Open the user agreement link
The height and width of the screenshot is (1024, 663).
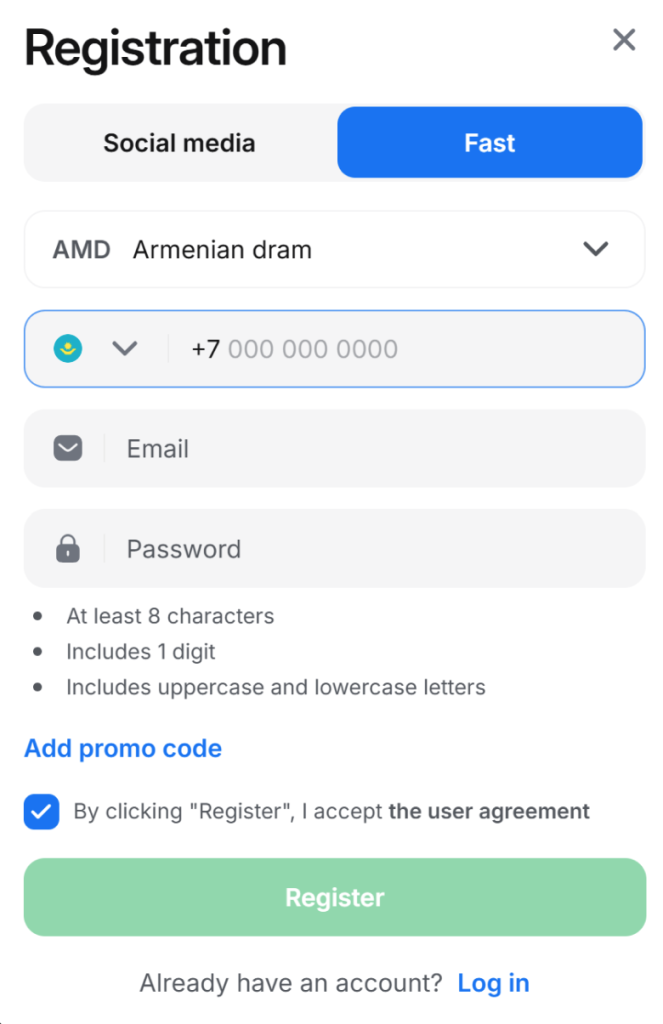point(489,811)
